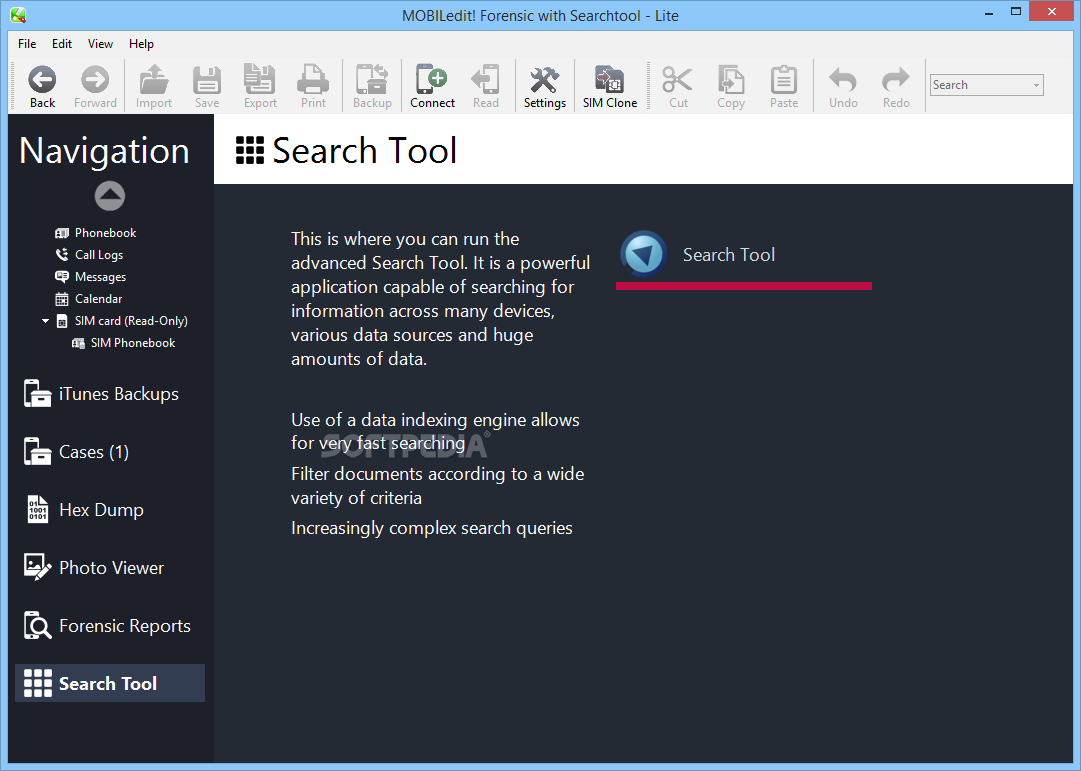Click the Hex Dump binary file icon

pos(37,510)
